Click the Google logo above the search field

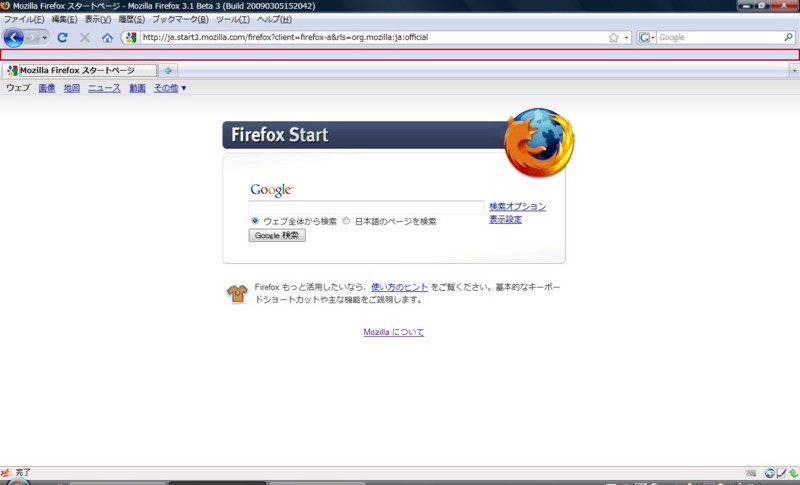tap(272, 190)
